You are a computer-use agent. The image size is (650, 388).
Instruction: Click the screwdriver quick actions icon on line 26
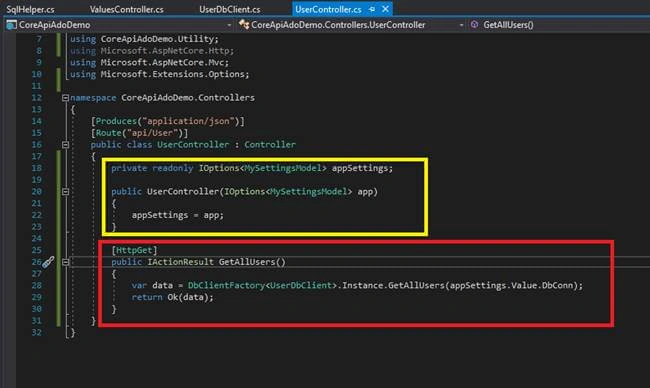[x=48, y=262]
